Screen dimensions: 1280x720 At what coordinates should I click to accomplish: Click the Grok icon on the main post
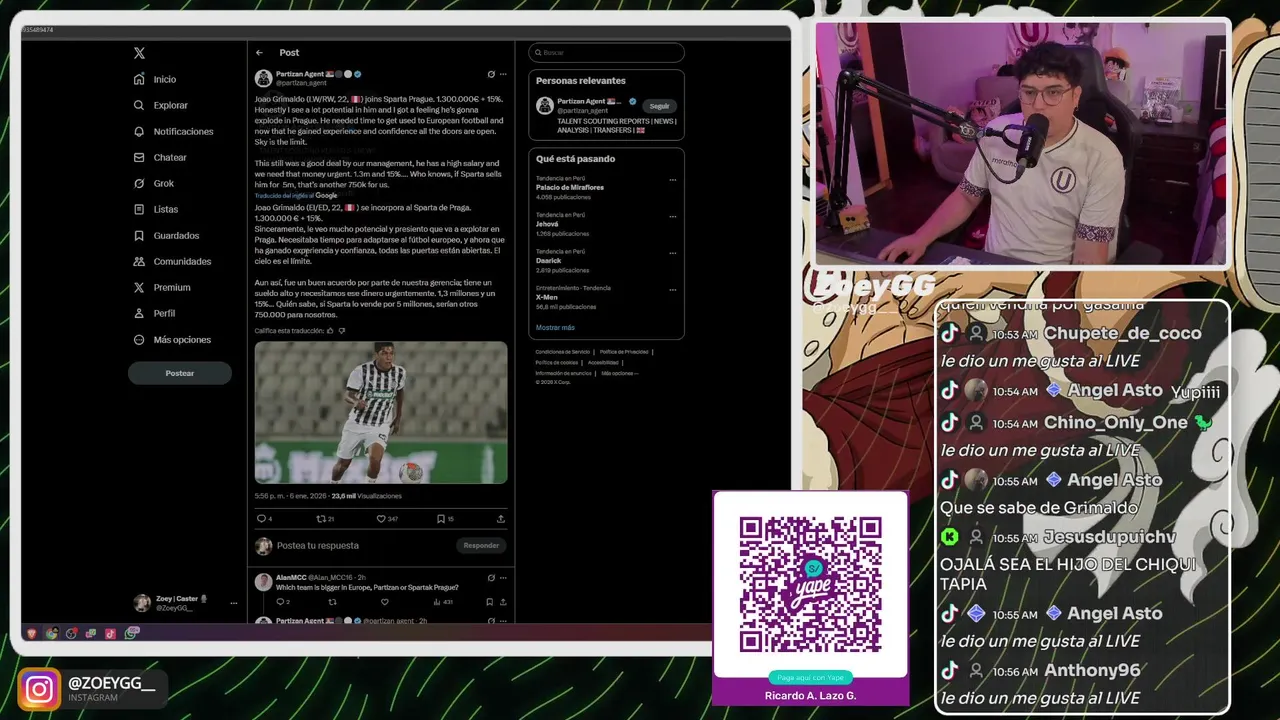coord(491,74)
